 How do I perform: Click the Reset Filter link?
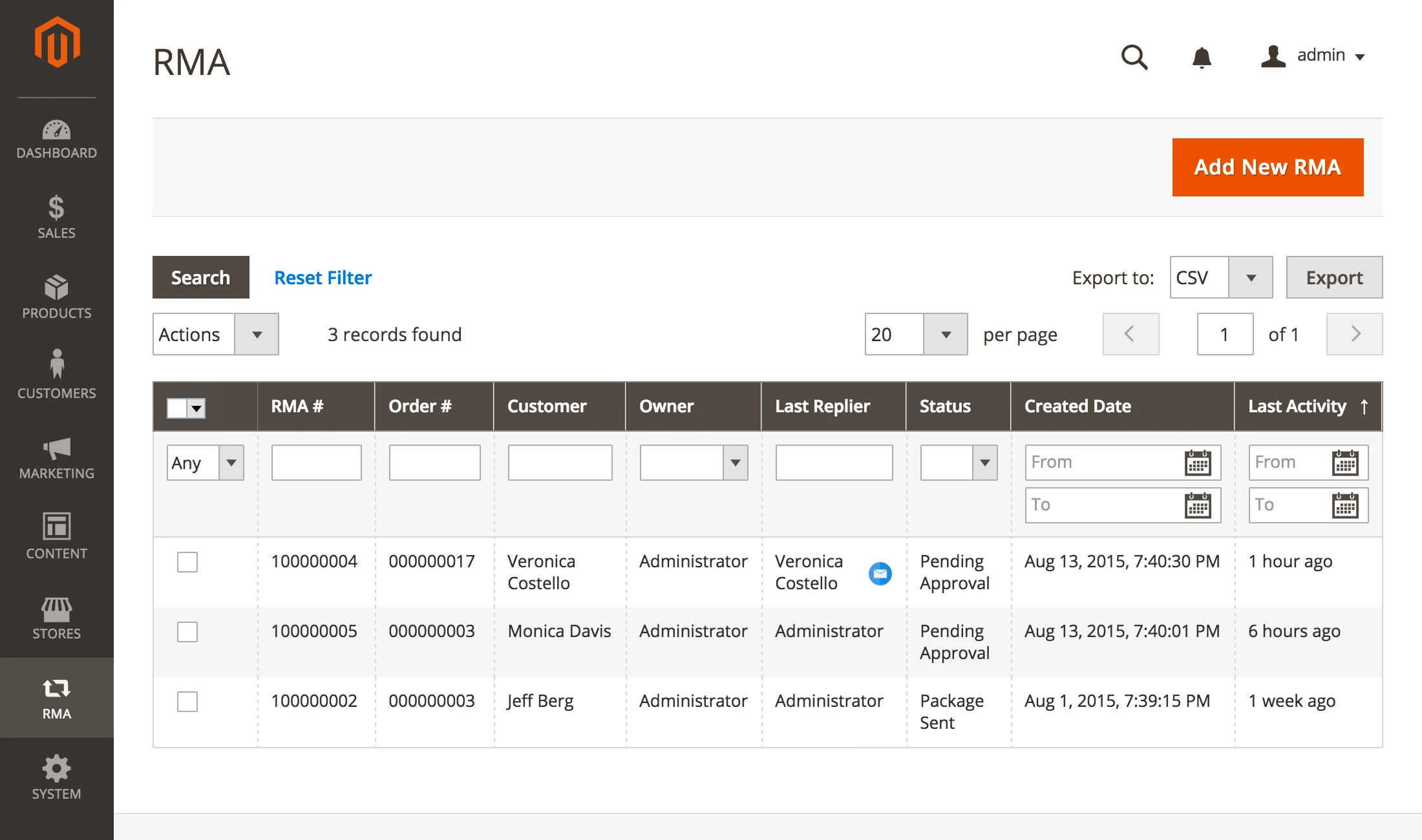tap(323, 277)
